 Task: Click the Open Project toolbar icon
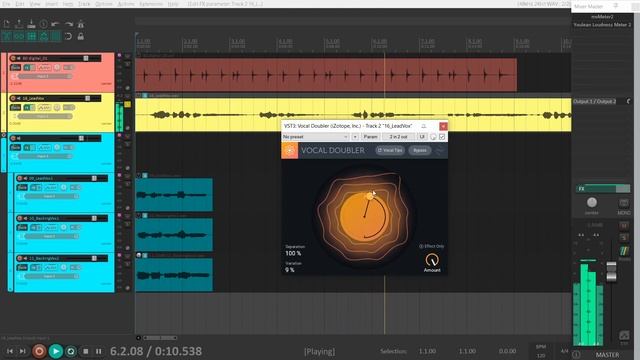pos(19,24)
